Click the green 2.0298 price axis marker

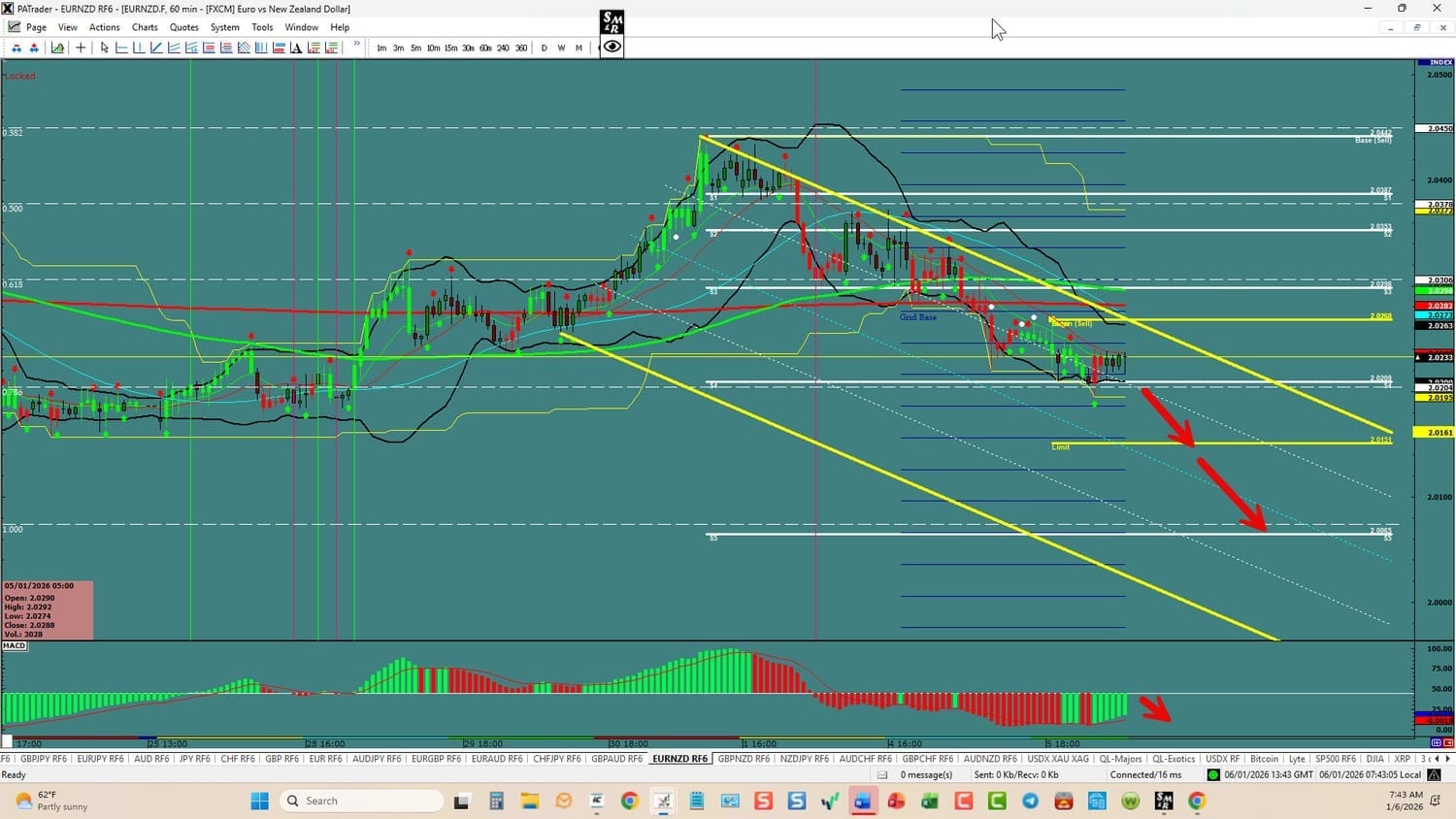(1435, 290)
